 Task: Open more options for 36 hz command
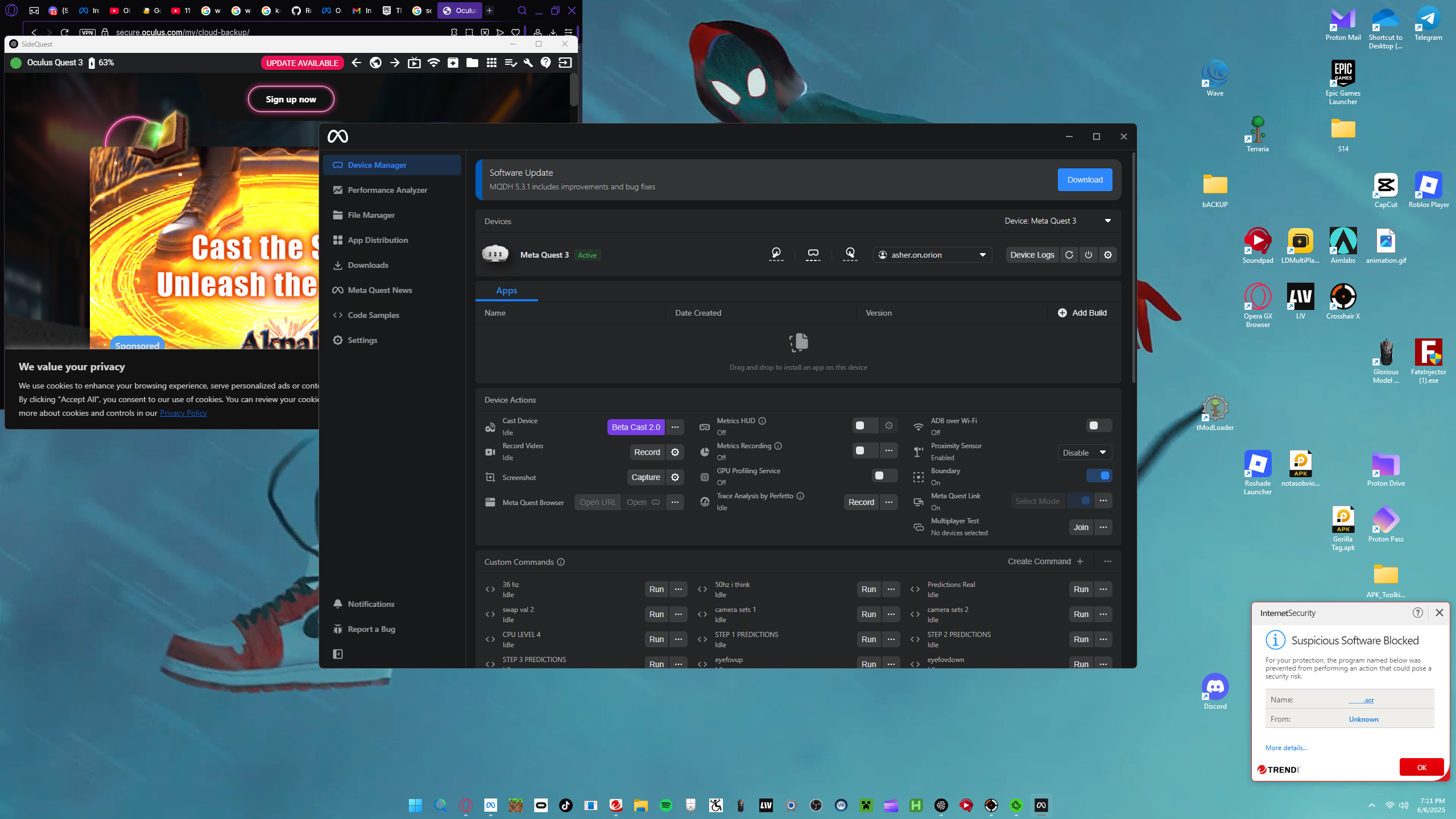click(679, 589)
